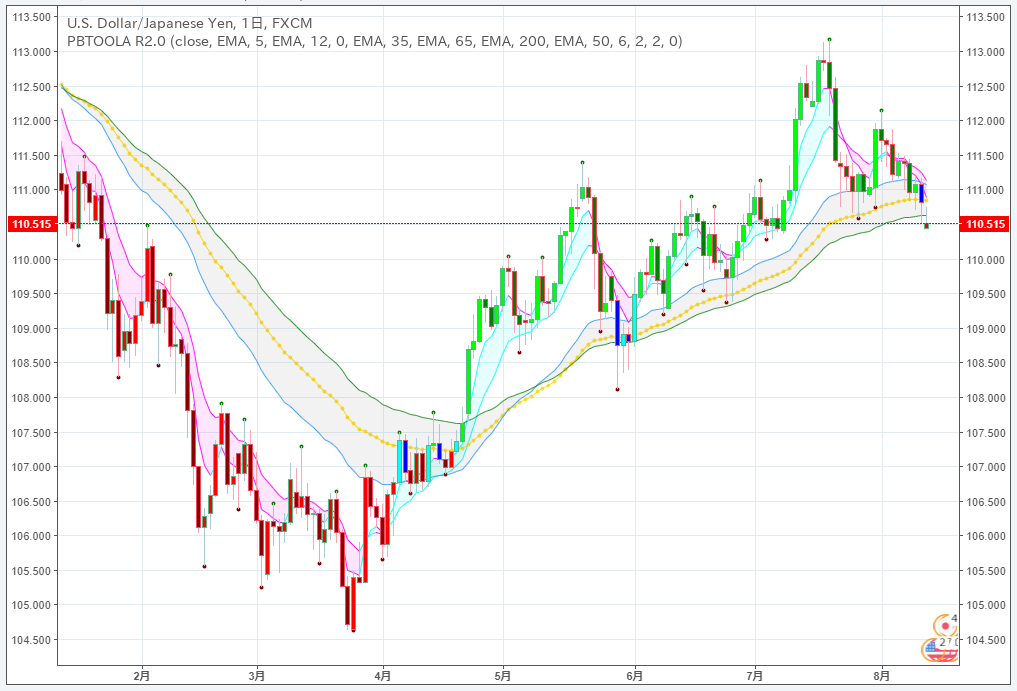This screenshot has height=691, width=1017.
Task: Click the red pivot dot below the March low
Action: click(353, 630)
